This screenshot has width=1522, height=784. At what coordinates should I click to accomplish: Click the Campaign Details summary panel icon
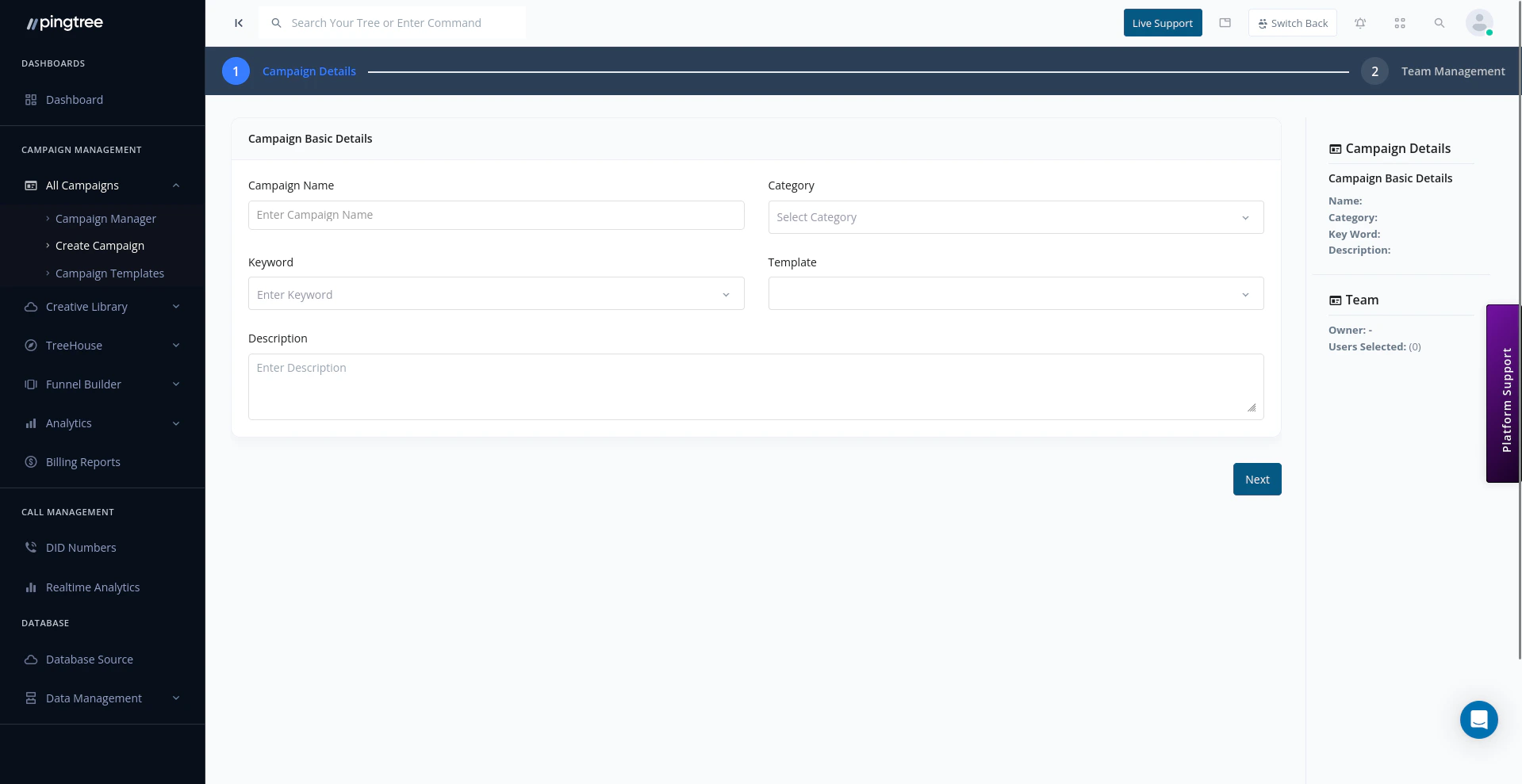tap(1336, 149)
